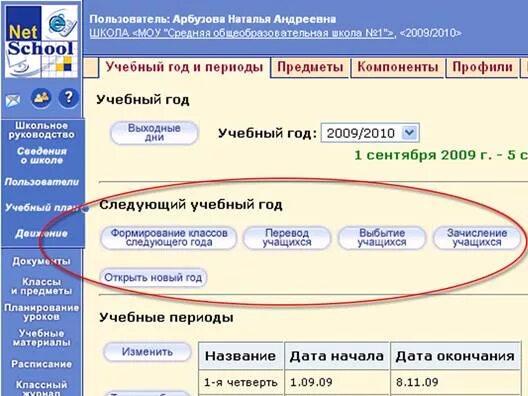The height and width of the screenshot is (396, 528).
Task: Switch to the Учебный год и периоды tab
Action: click(x=184, y=67)
